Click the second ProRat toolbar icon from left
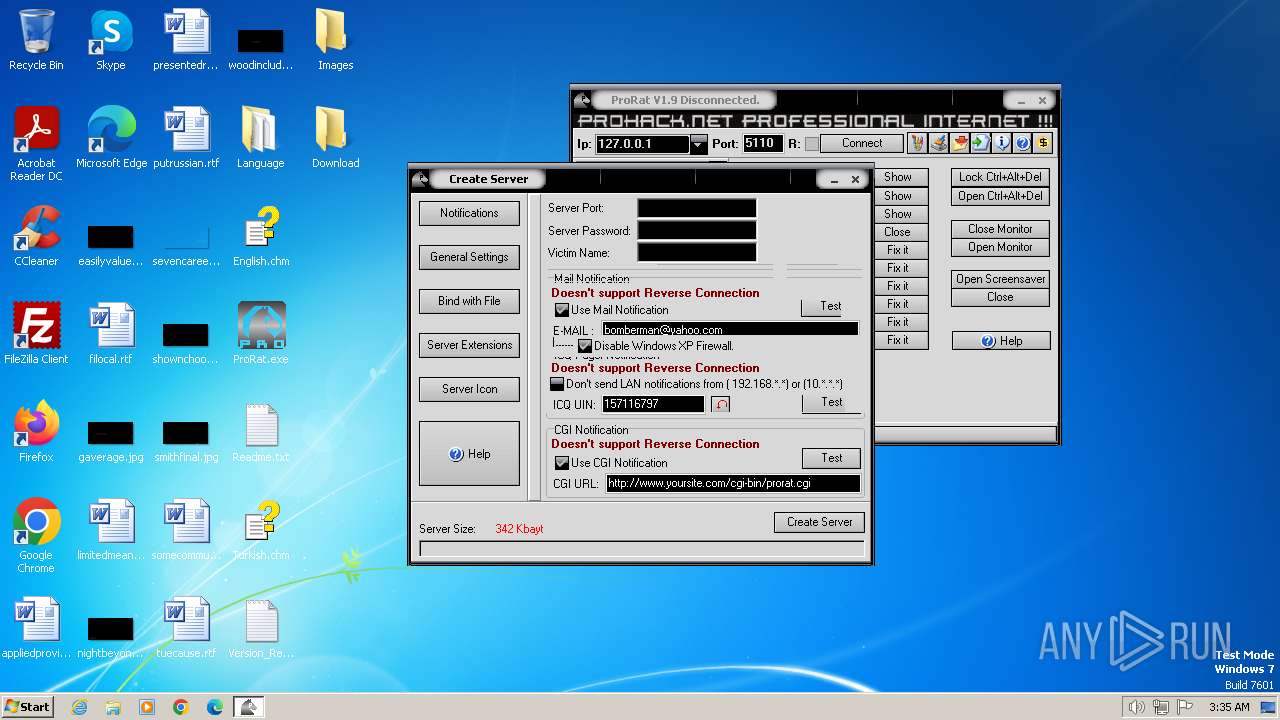This screenshot has height=720, width=1280. pyautogui.click(x=939, y=143)
